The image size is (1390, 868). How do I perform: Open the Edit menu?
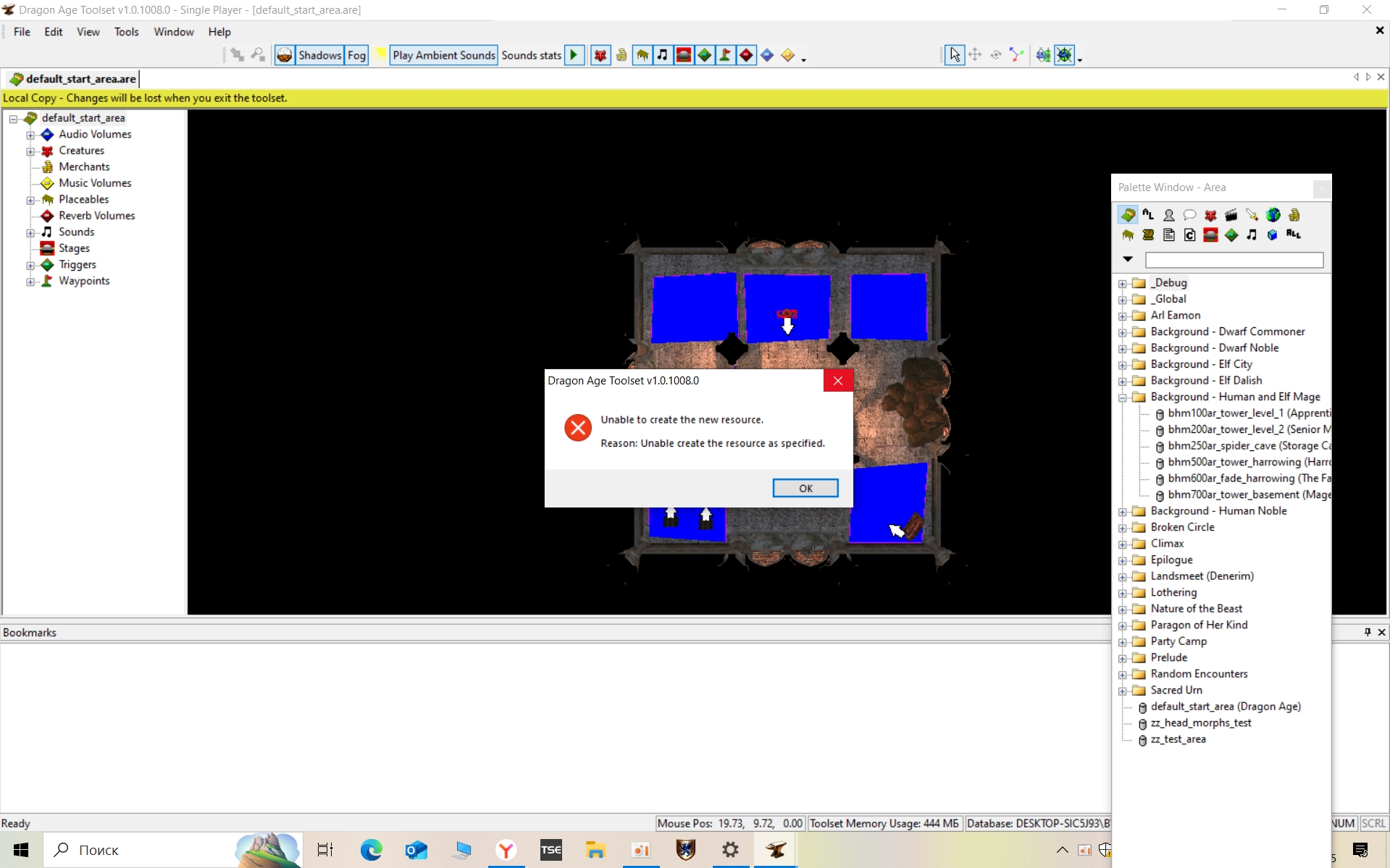pyautogui.click(x=54, y=32)
